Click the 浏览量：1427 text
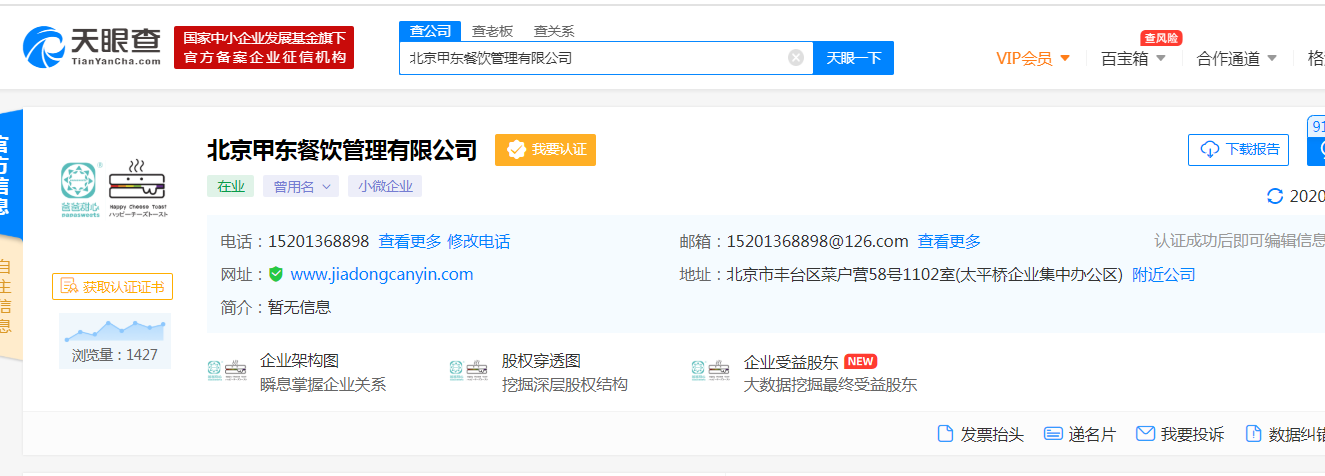Viewport: 1325px width, 476px height. (115, 354)
